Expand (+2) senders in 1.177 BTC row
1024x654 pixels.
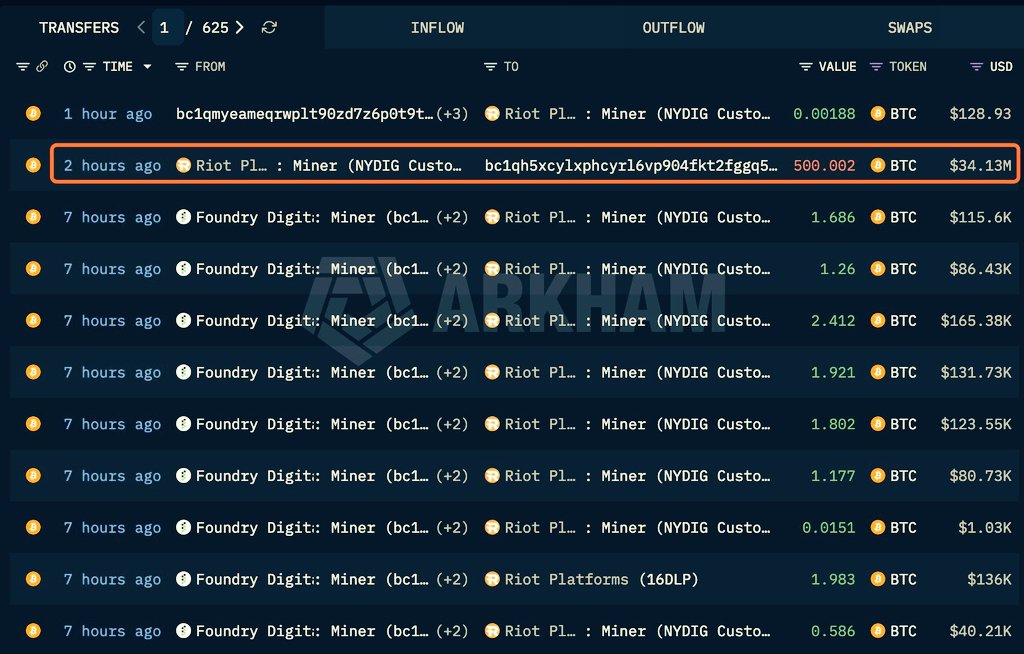pos(452,476)
